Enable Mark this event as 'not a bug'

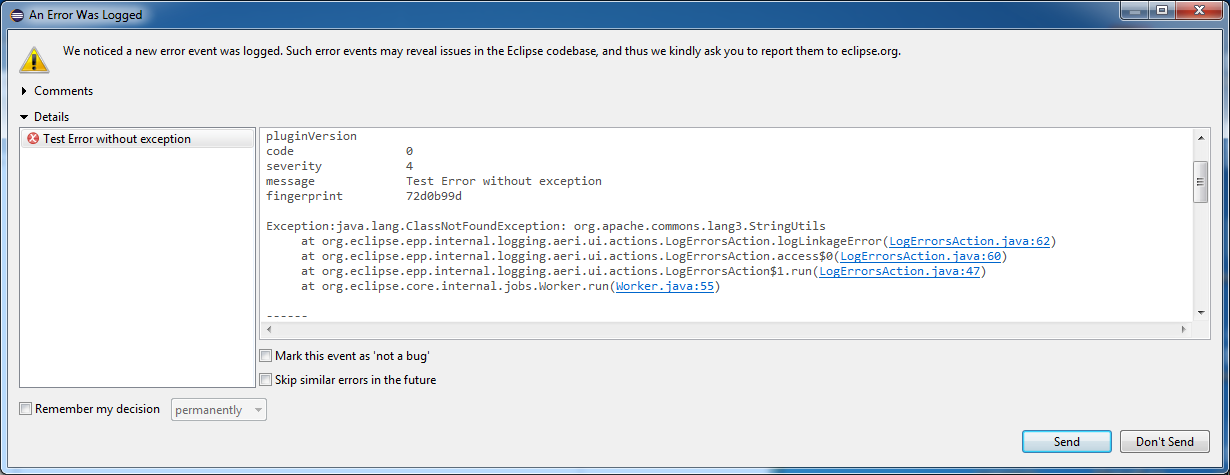[266, 356]
